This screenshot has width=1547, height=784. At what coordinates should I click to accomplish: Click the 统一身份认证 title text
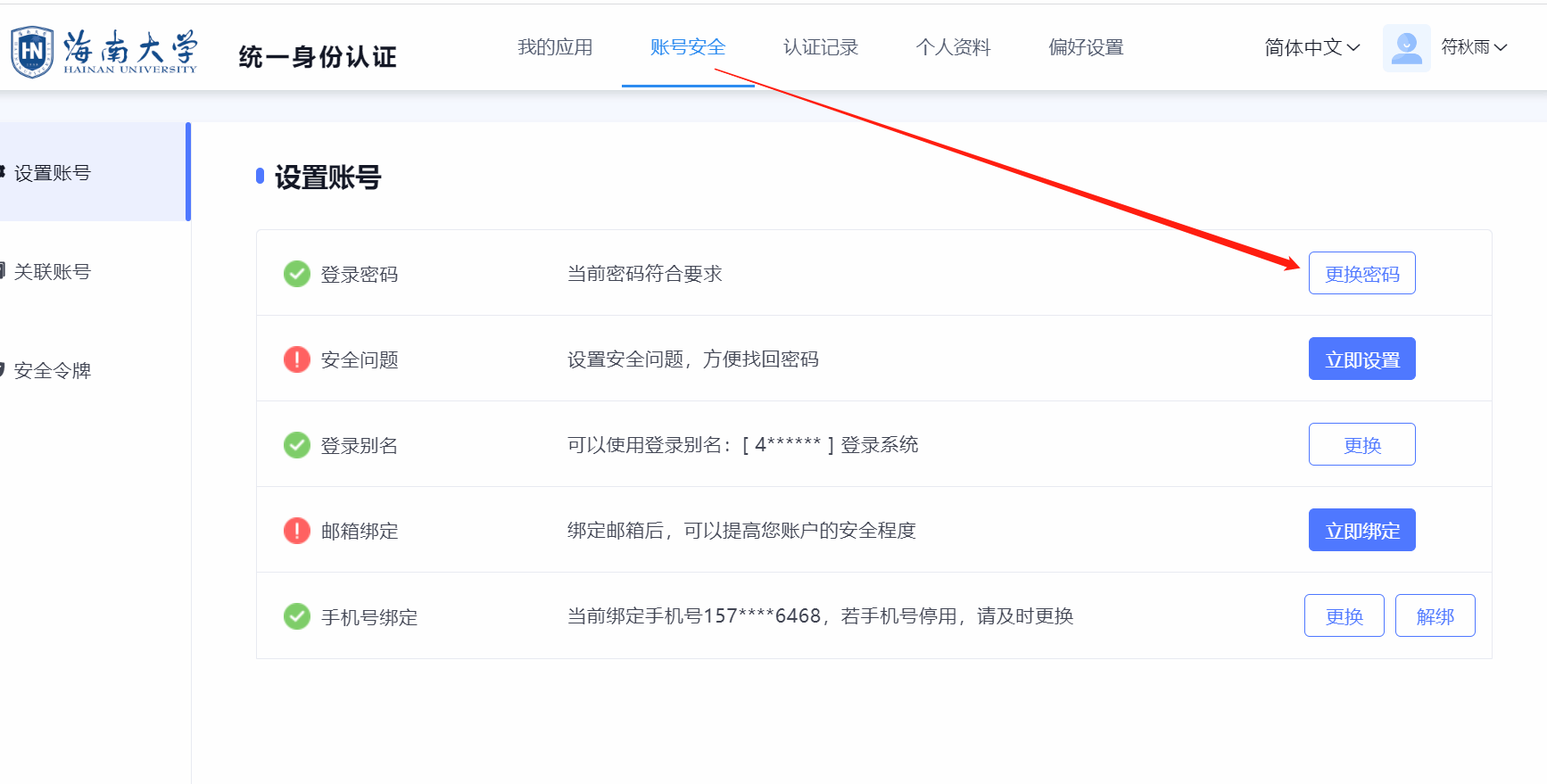[318, 57]
